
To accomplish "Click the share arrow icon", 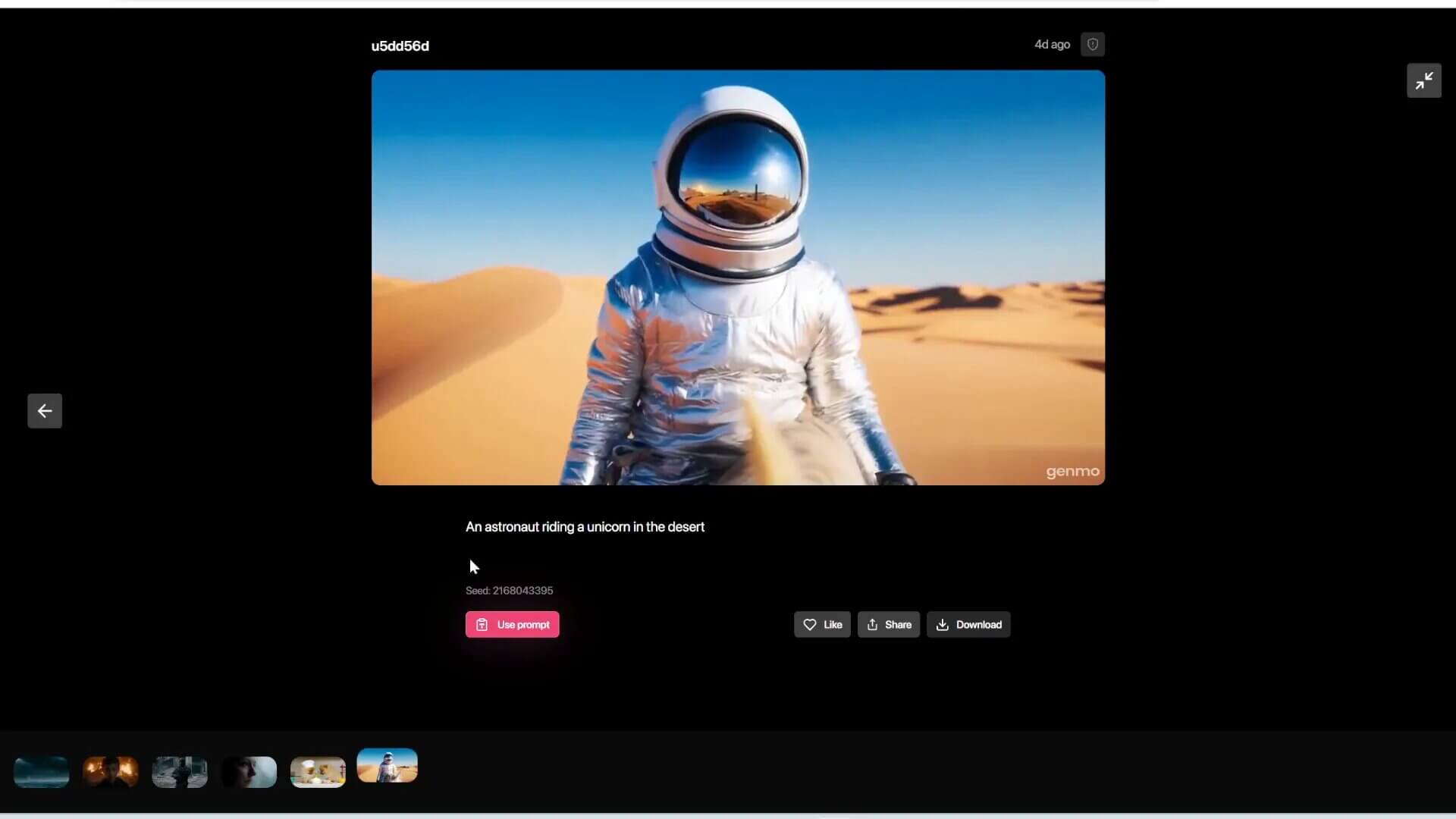I will [x=874, y=624].
